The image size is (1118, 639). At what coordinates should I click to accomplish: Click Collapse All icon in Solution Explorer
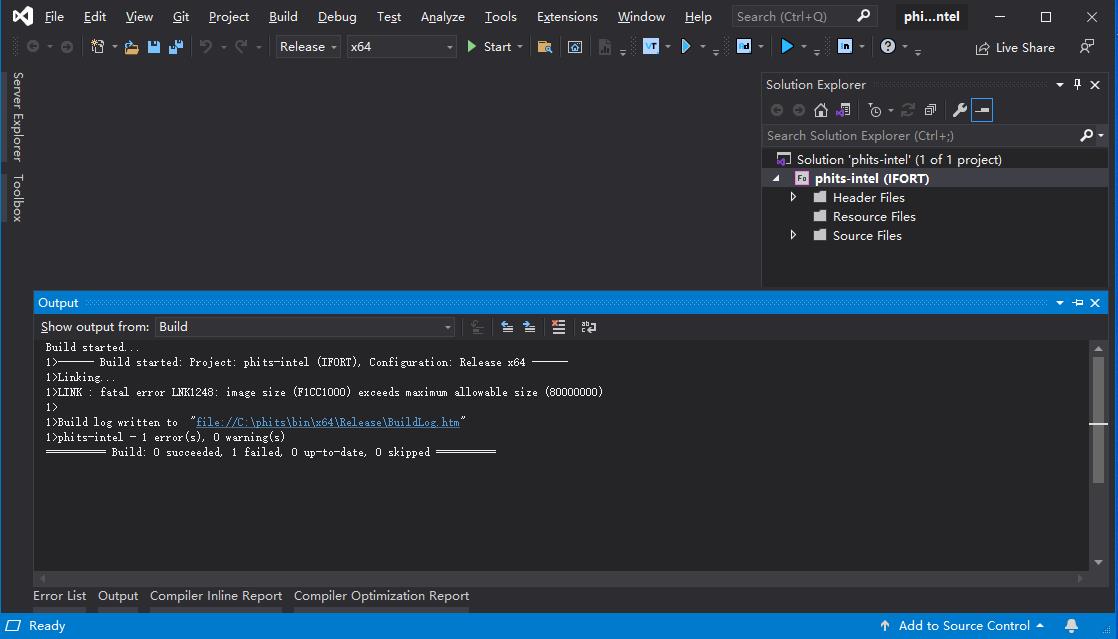point(931,110)
